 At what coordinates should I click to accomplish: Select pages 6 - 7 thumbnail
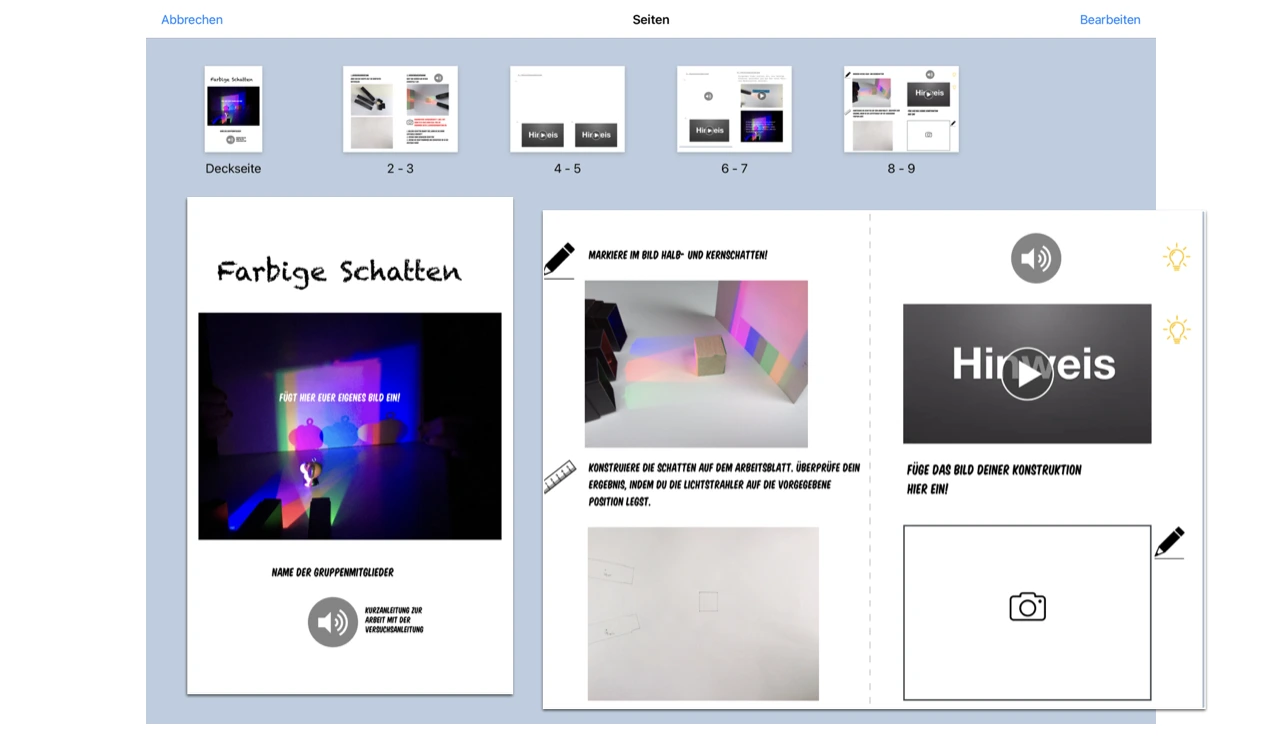pos(734,109)
